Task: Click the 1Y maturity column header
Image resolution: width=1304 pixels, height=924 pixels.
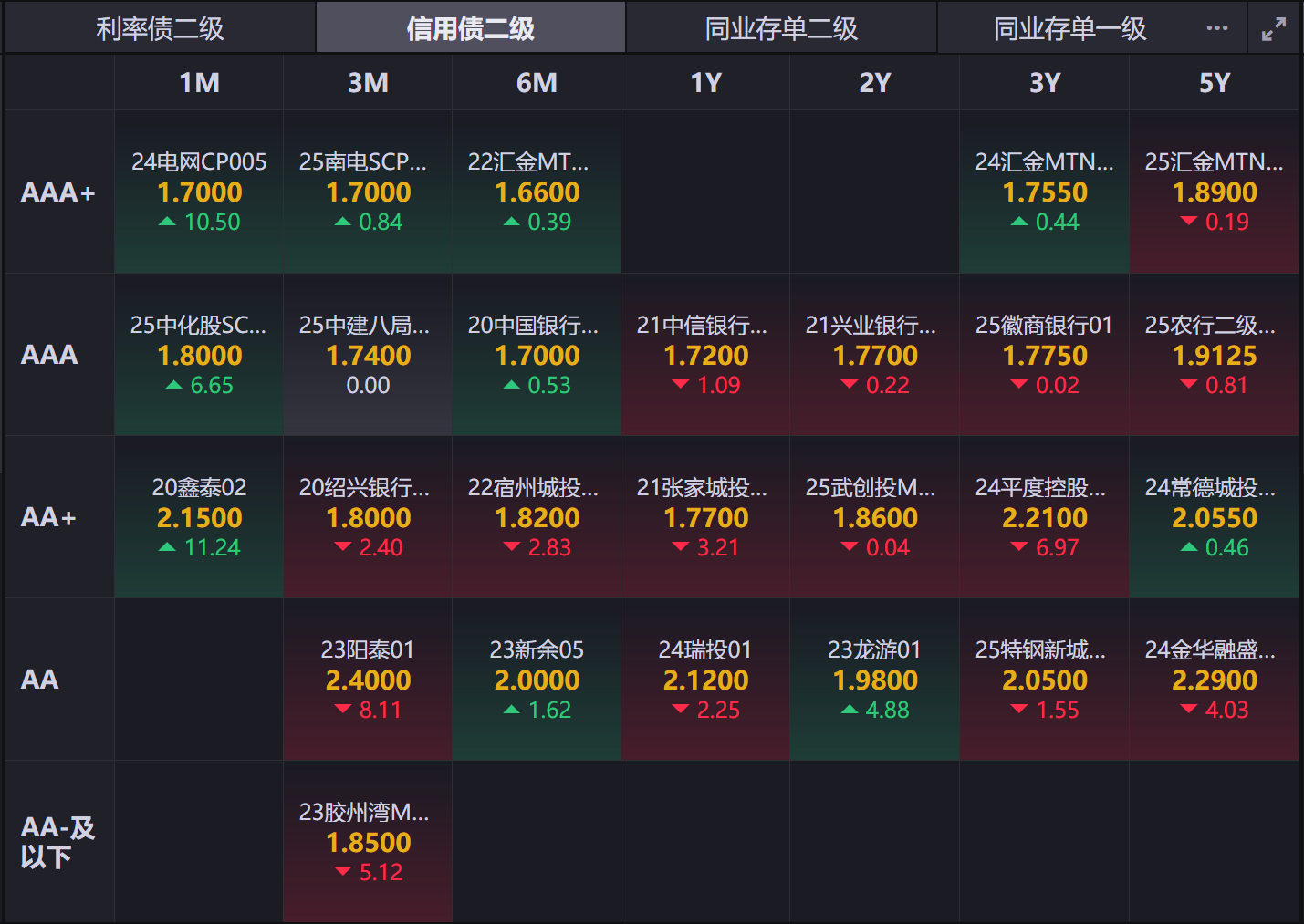Action: (705, 83)
